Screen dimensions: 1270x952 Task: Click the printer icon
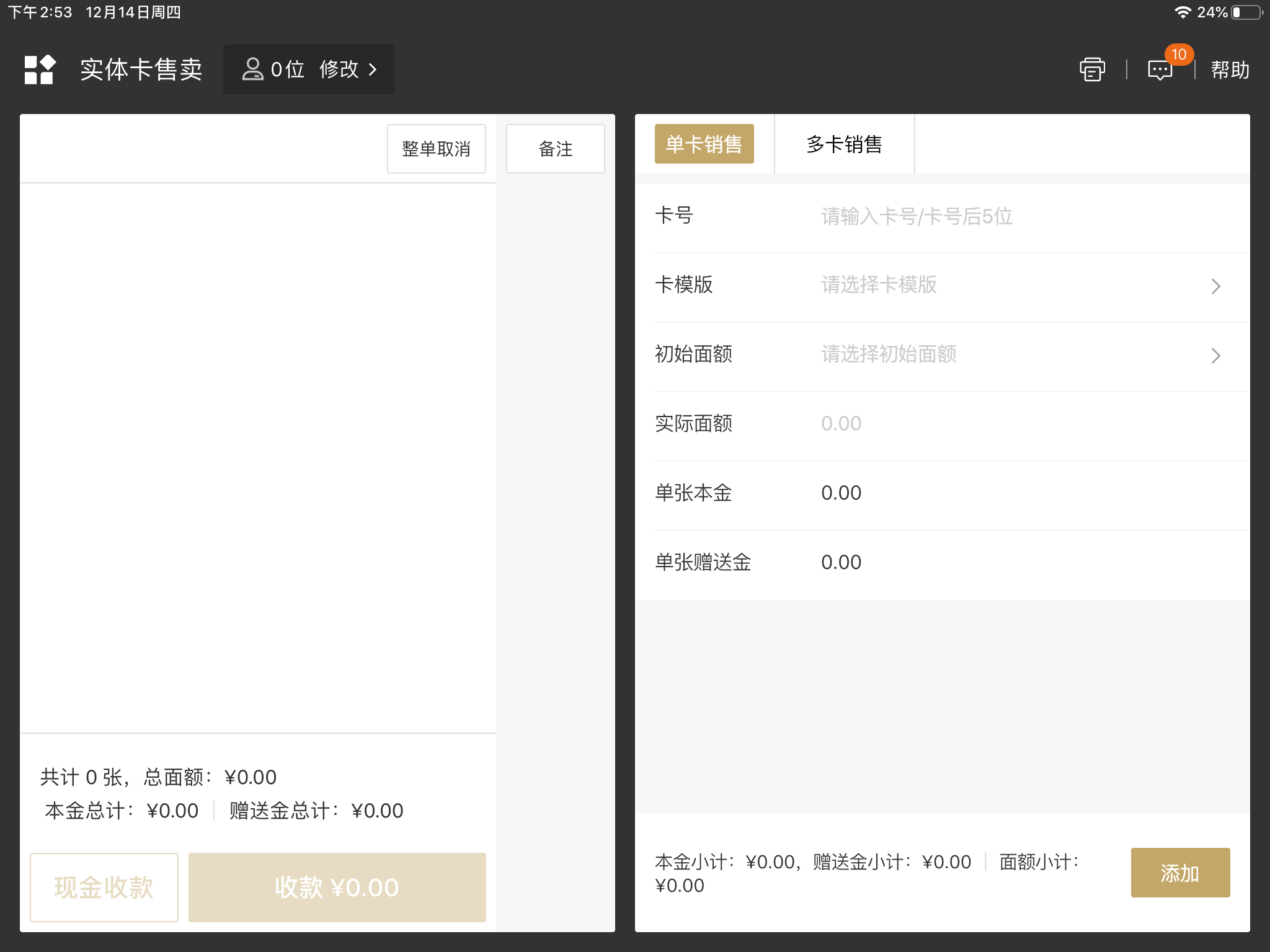coord(1092,69)
